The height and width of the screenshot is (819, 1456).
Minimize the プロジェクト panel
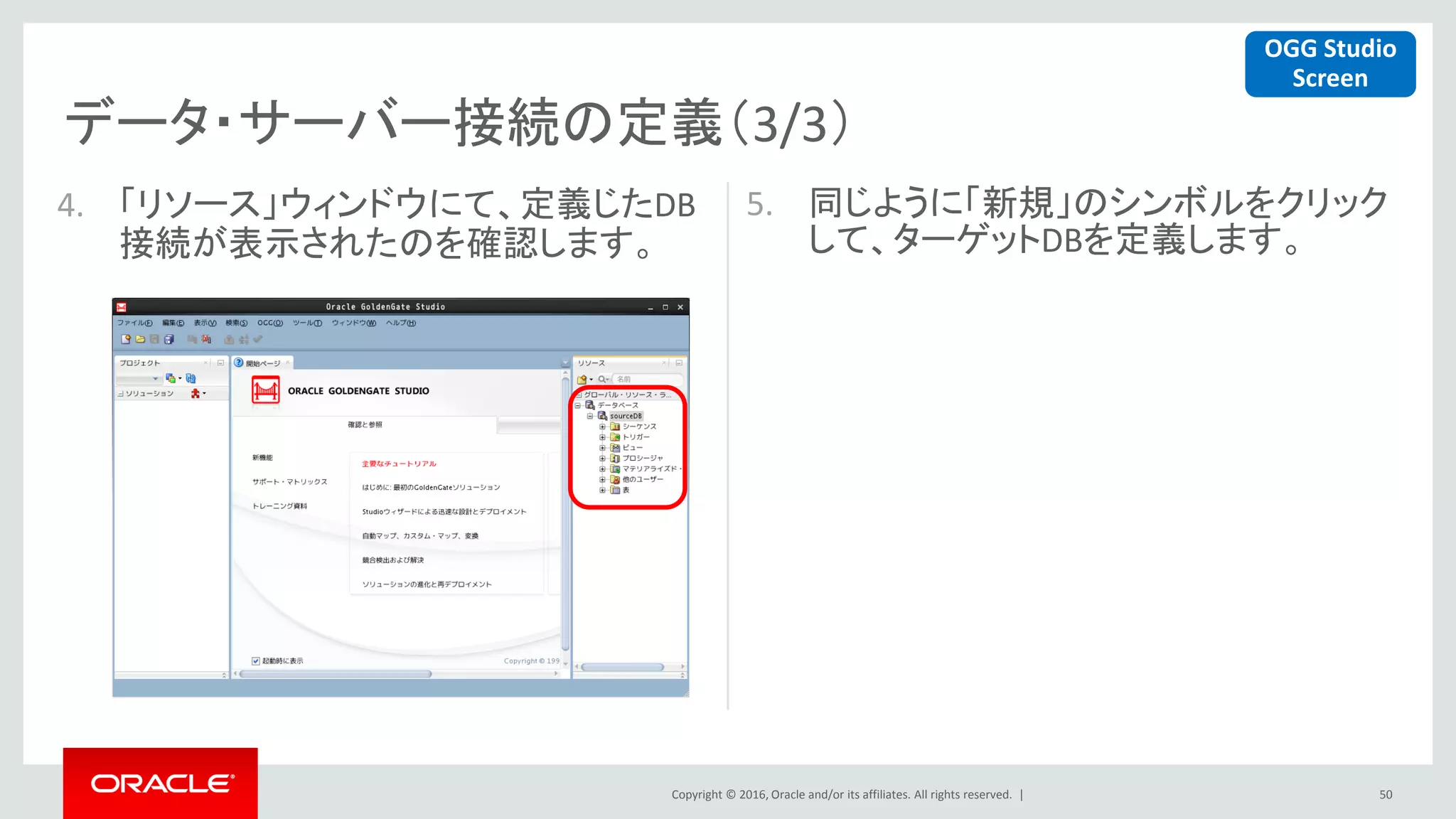220,363
